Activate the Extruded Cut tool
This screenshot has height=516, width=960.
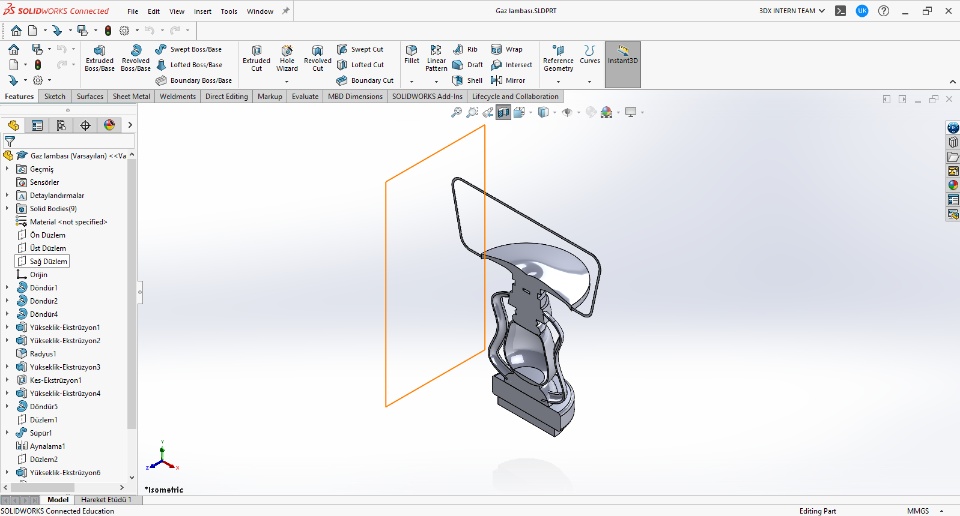tap(256, 58)
